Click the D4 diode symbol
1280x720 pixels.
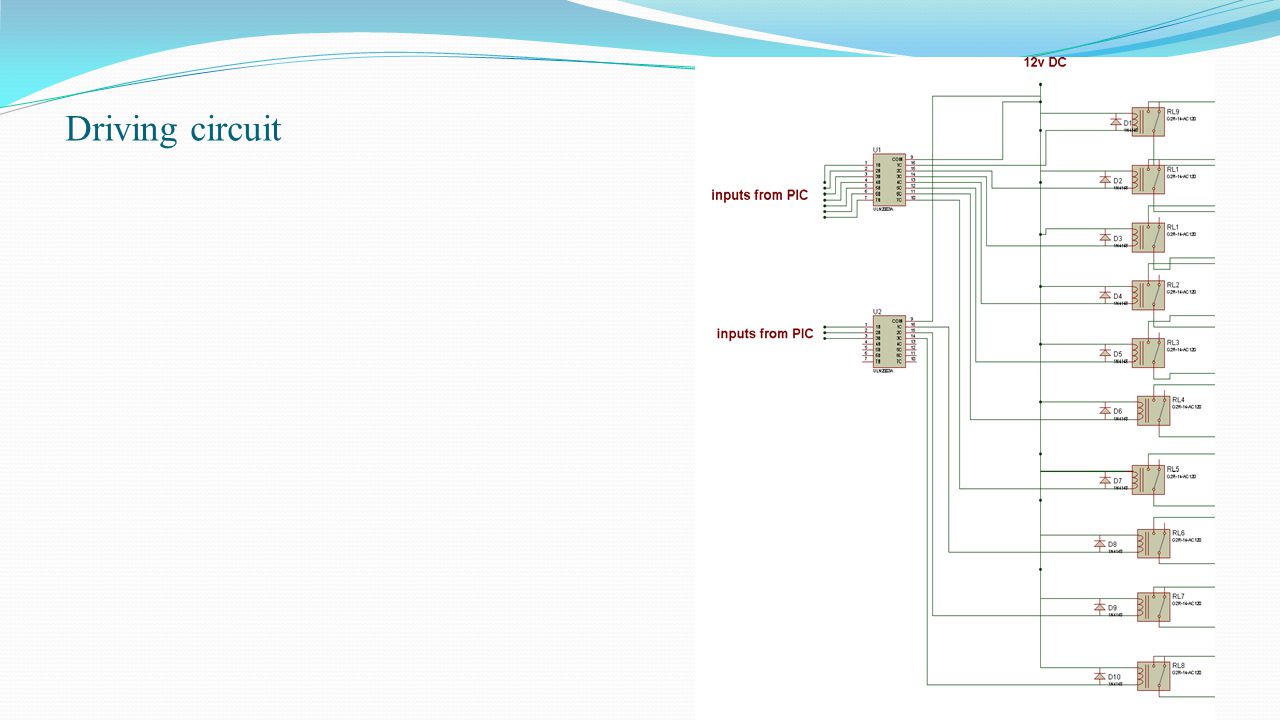[1104, 295]
